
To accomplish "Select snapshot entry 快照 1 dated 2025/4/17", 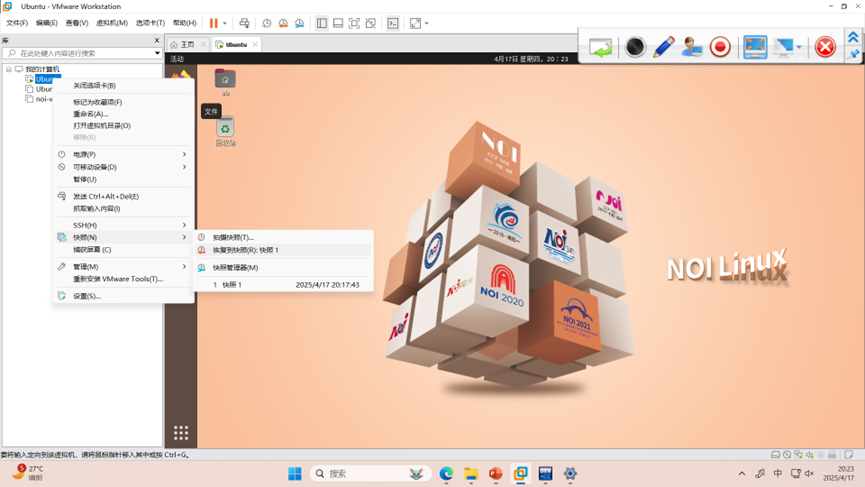I will (284, 285).
